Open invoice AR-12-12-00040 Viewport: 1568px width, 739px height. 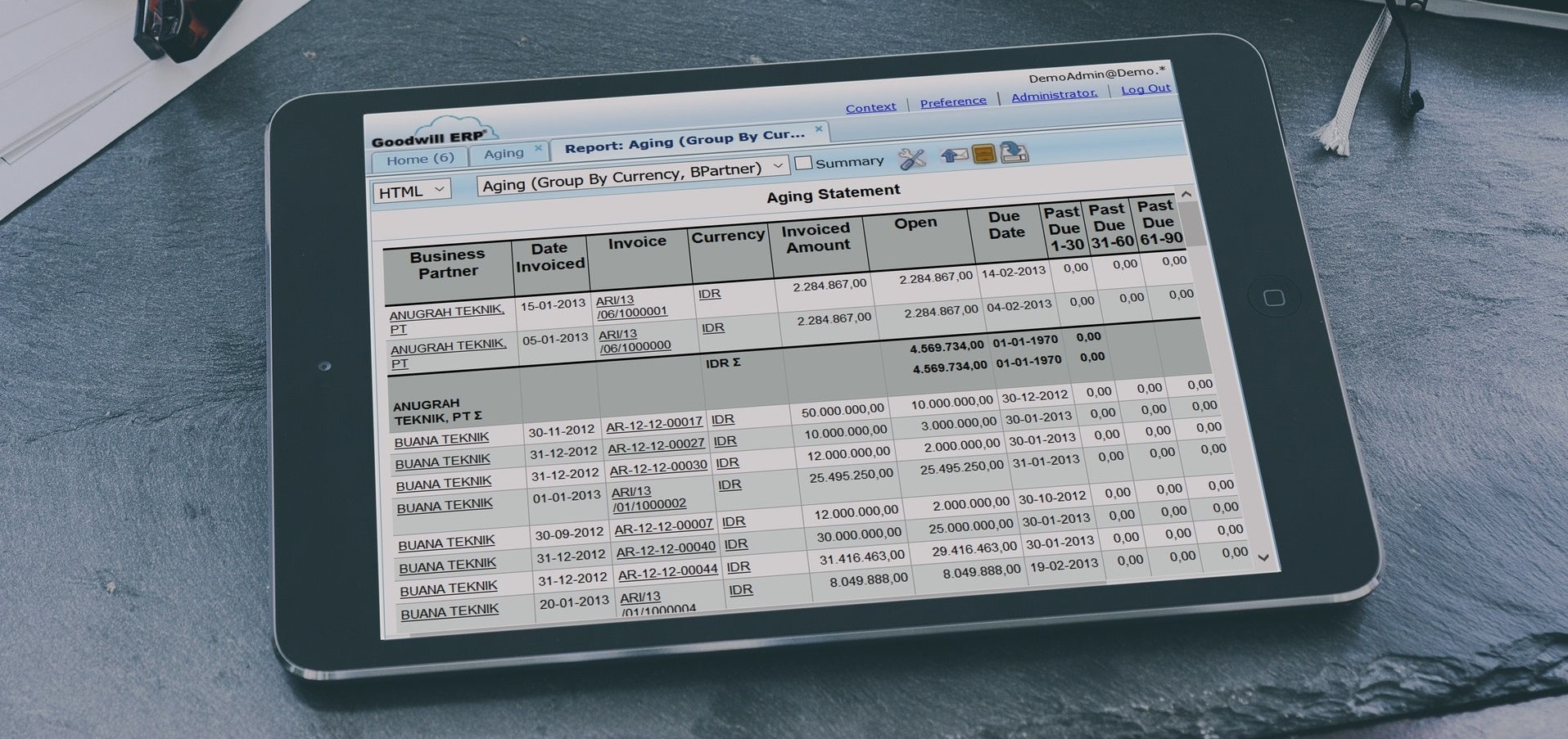pos(667,549)
